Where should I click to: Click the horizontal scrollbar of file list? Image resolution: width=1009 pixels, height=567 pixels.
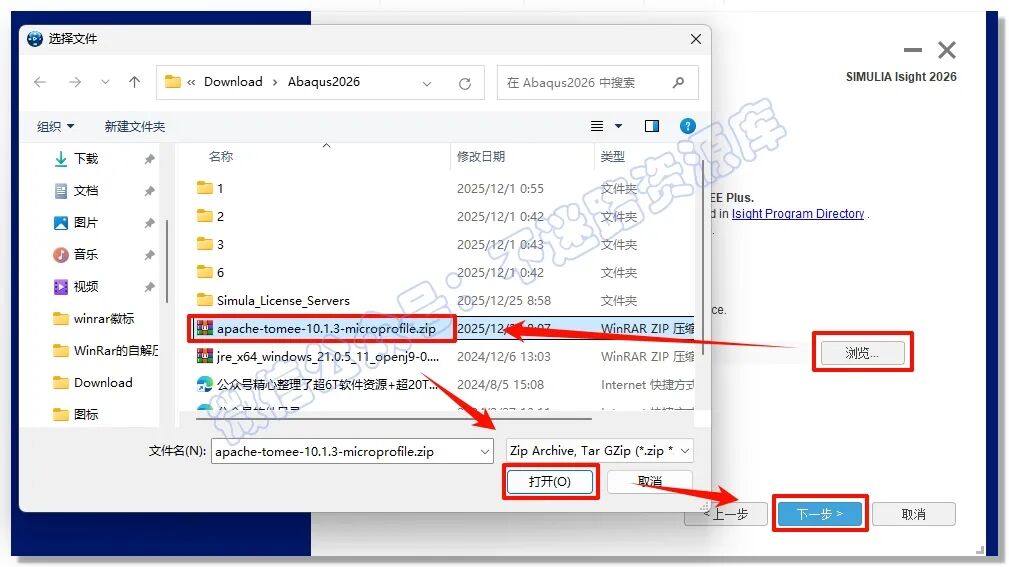pos(394,419)
